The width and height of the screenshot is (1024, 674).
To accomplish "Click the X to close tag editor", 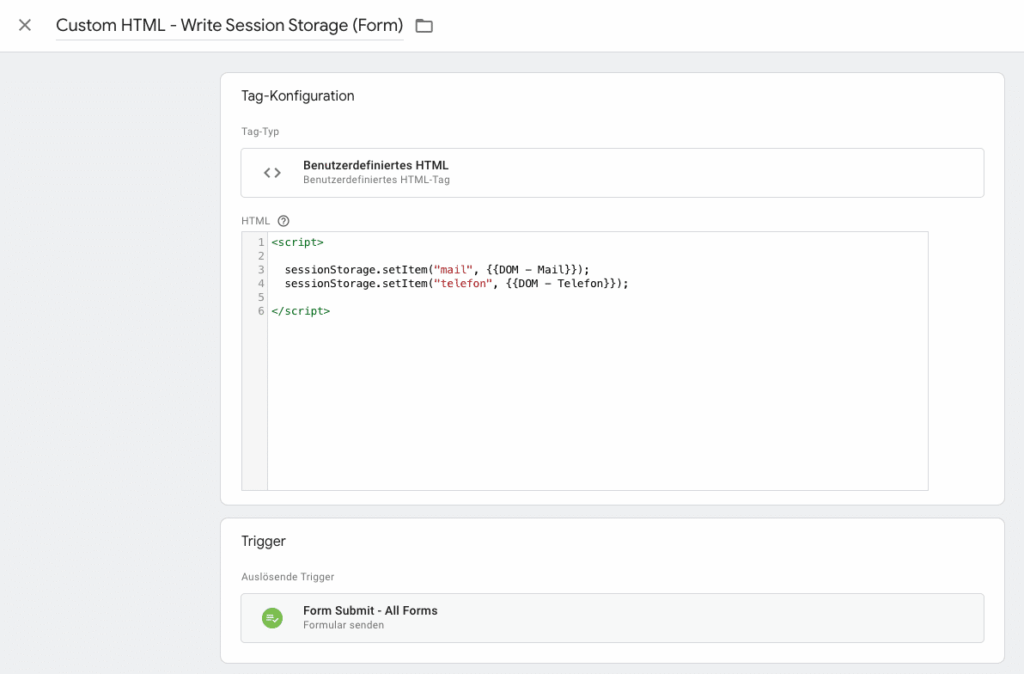I will tap(24, 25).
